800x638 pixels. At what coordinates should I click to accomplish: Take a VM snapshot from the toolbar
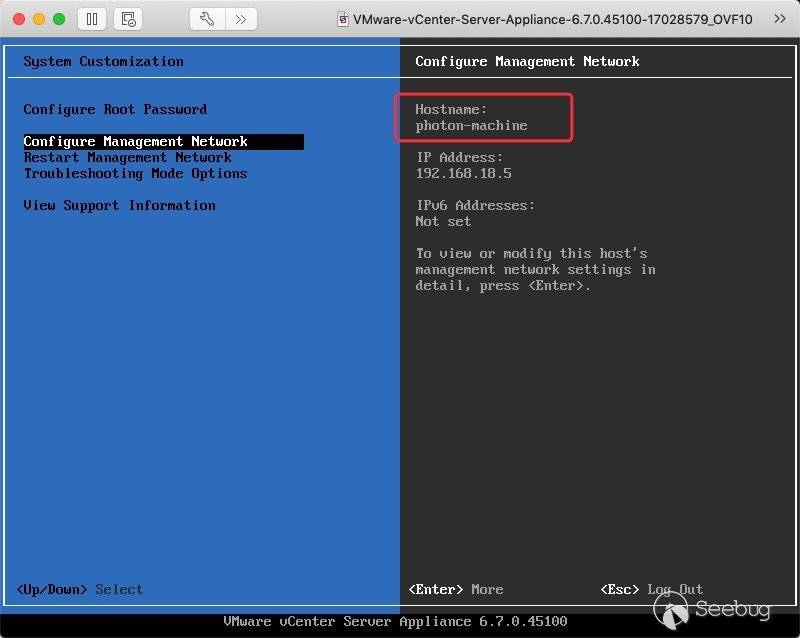[x=128, y=19]
